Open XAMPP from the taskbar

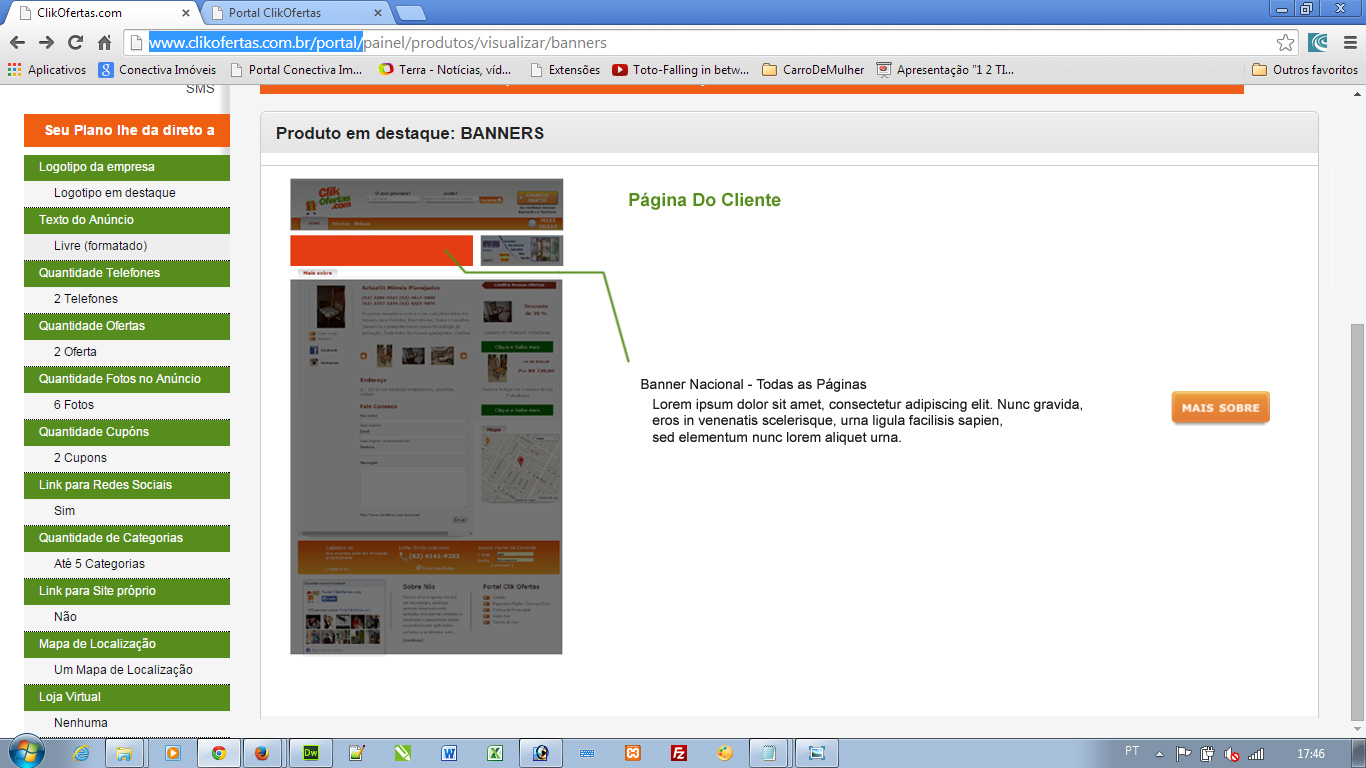click(x=633, y=753)
